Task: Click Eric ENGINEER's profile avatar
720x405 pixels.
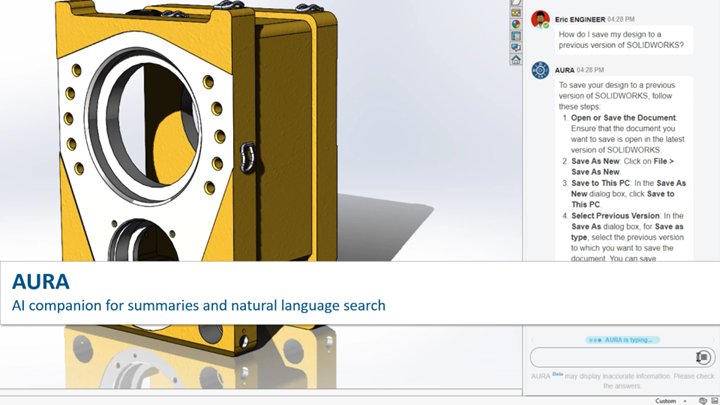Action: [x=540, y=20]
